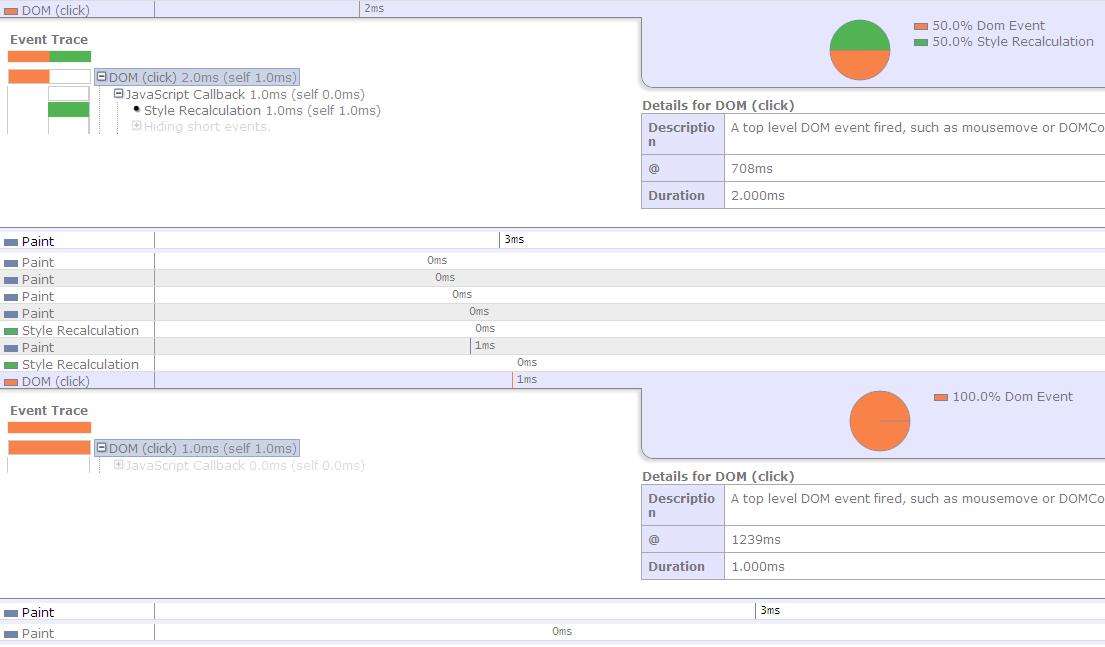
Task: Expand JavaScript Callback 0.0ms node
Action: tap(118, 464)
